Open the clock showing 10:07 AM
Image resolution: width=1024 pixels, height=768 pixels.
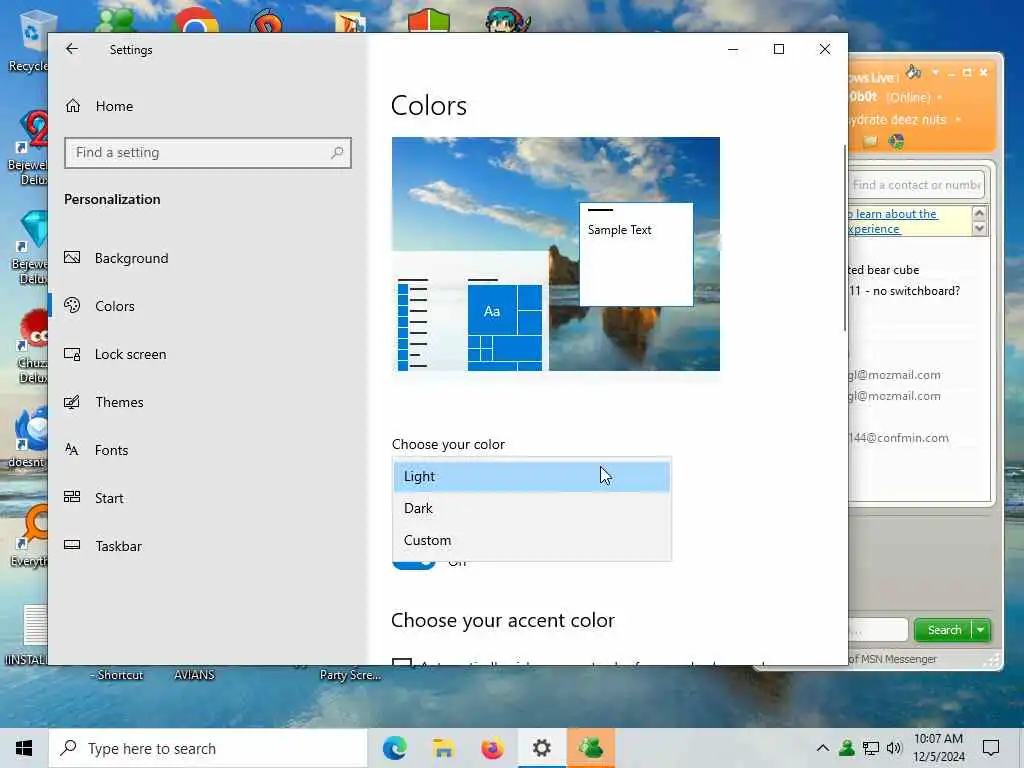[x=938, y=748]
